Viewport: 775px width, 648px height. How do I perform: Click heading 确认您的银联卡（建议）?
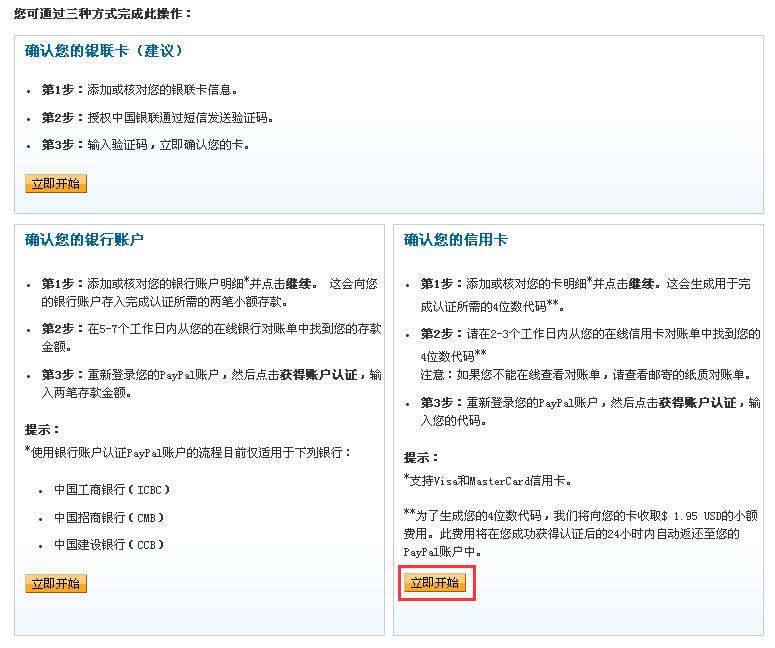tap(104, 50)
